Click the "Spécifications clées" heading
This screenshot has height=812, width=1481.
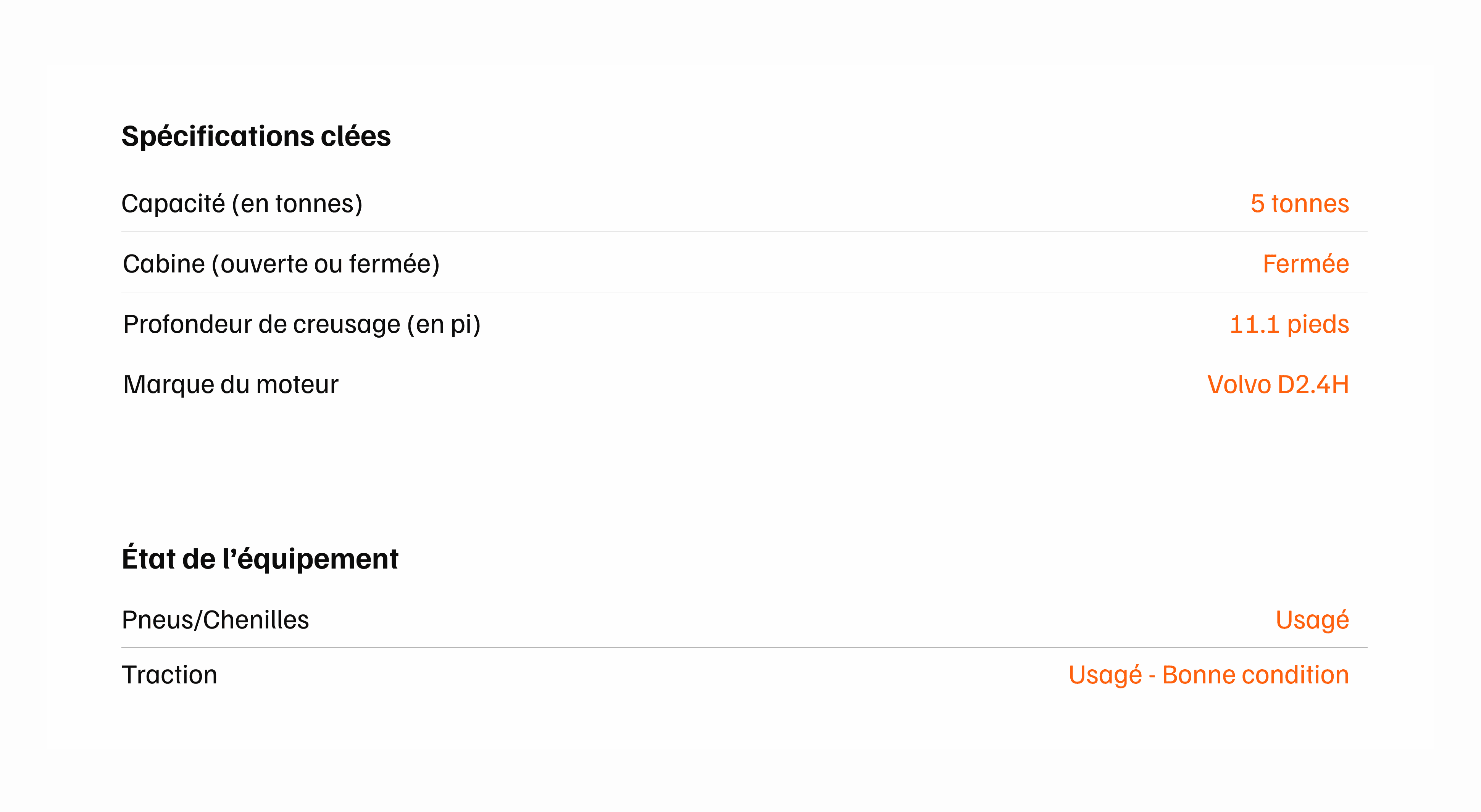(256, 136)
